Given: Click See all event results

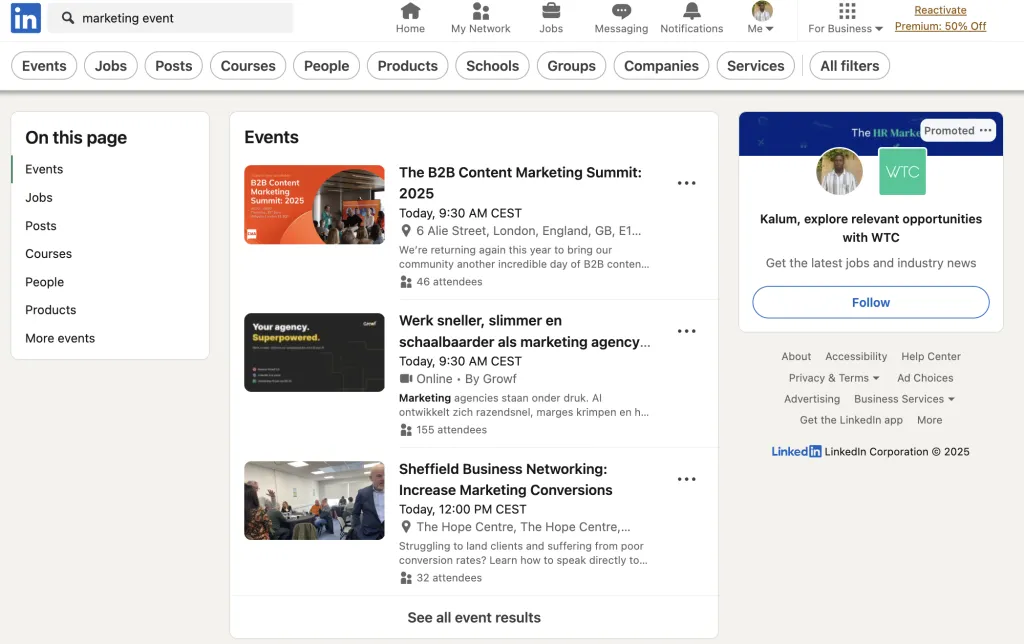Looking at the screenshot, I should 473,618.
